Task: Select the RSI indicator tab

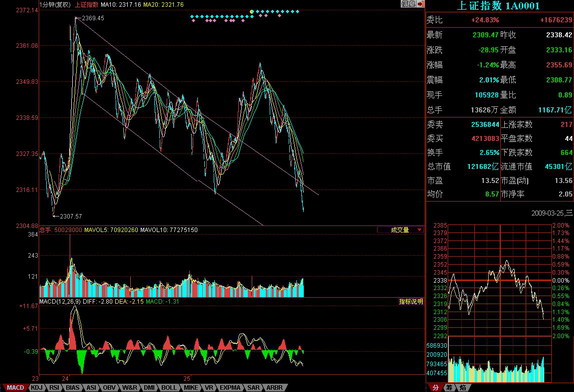Action: [x=54, y=387]
